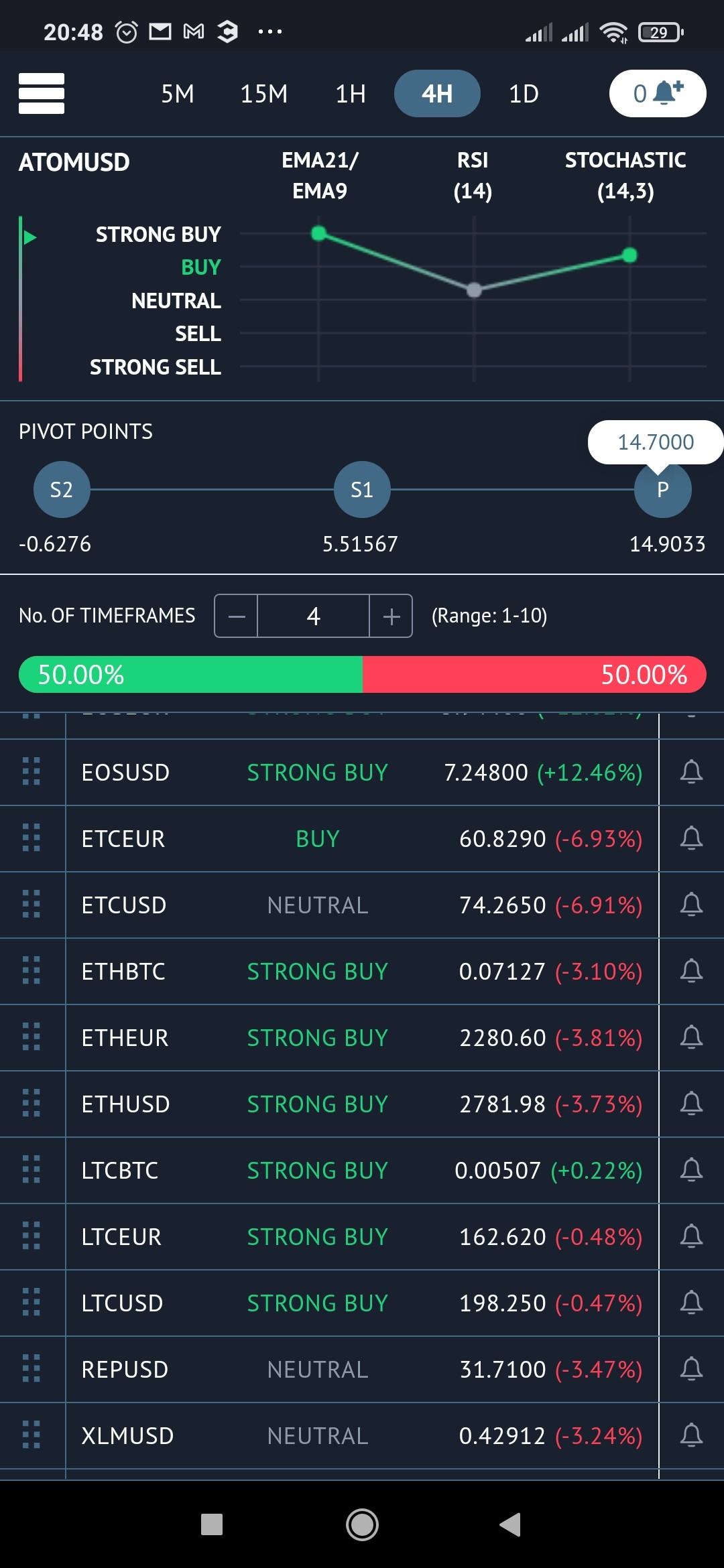Toggle the ETHBTC alert bell
The height and width of the screenshot is (1568, 724).
[691, 971]
